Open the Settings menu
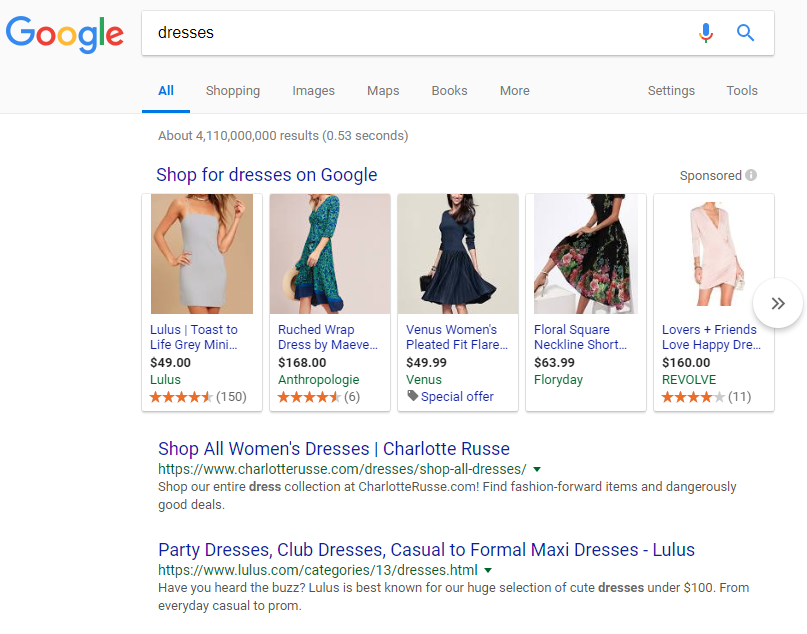Screen dimensions: 807x634 tap(671, 91)
